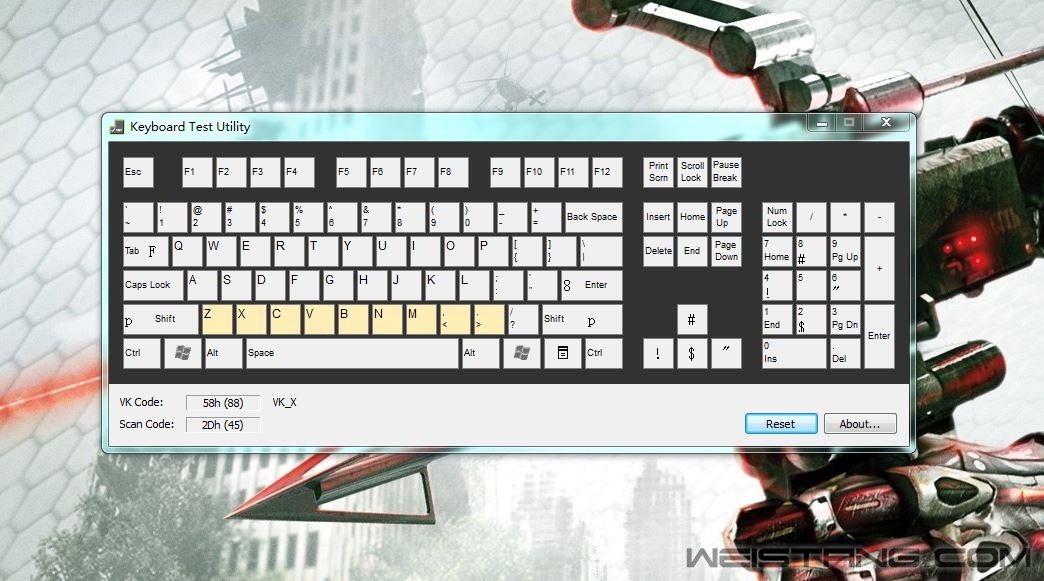Click the right Ctrl key

pos(604,353)
